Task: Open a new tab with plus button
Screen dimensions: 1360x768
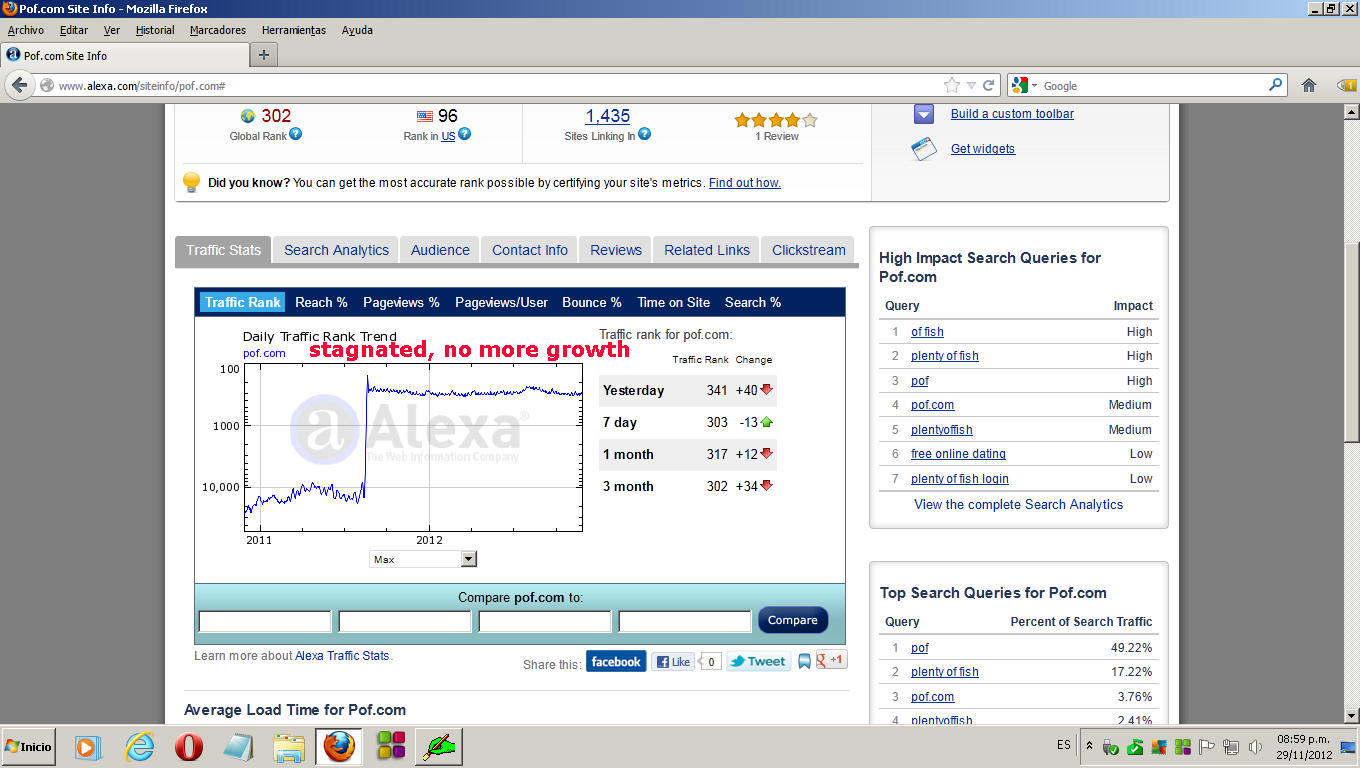Action: coord(263,55)
